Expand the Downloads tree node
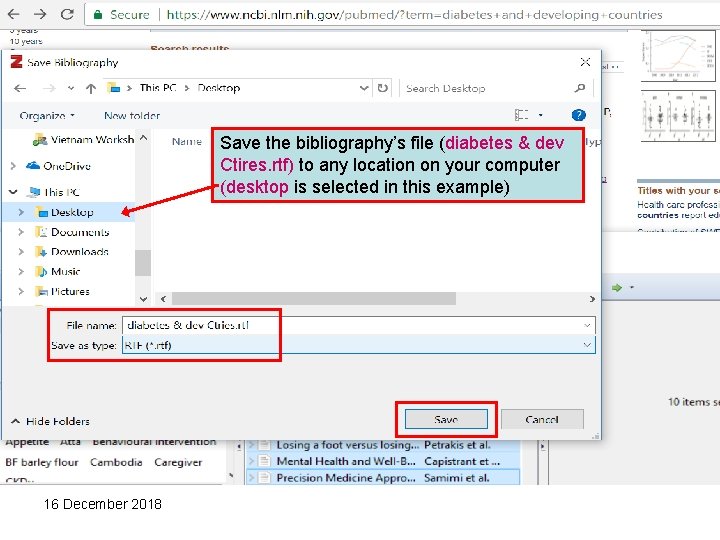This screenshot has height=540, width=720. click(21, 252)
